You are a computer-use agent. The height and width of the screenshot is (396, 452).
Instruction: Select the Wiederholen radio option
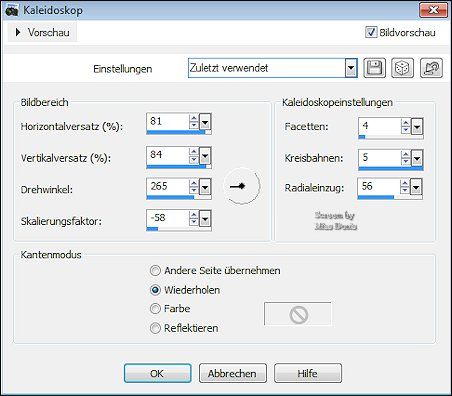(155, 290)
